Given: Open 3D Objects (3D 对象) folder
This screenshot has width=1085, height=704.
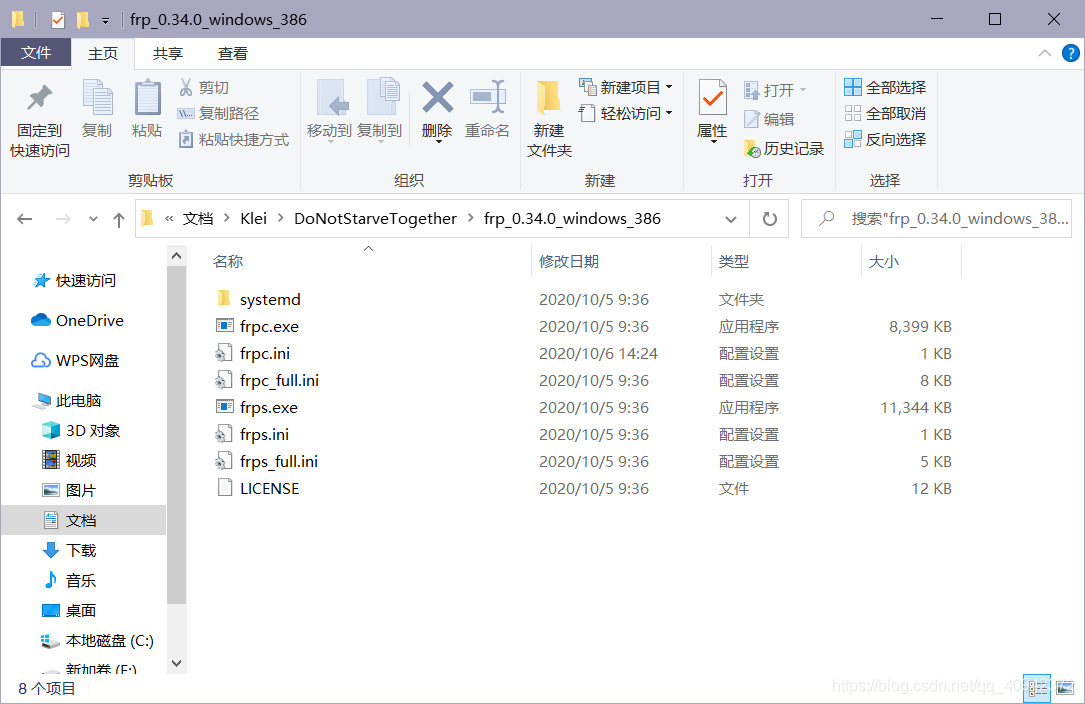Looking at the screenshot, I should (x=81, y=431).
